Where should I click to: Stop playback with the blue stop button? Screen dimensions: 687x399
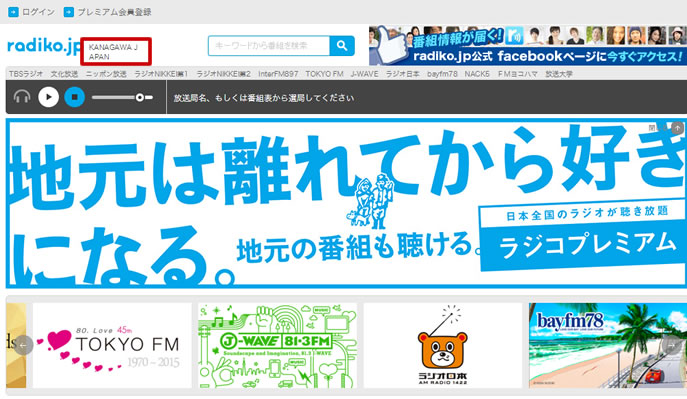tap(74, 97)
